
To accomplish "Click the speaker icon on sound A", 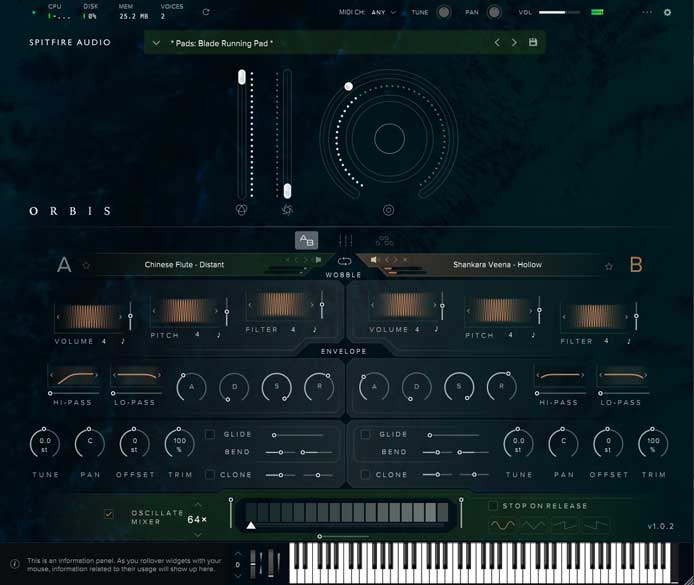I will pyautogui.click(x=318, y=260).
